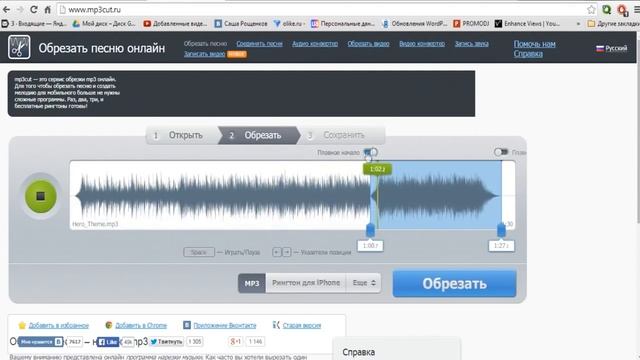Open the PROMODJ bookmark
The image size is (640, 360).
point(471,24)
